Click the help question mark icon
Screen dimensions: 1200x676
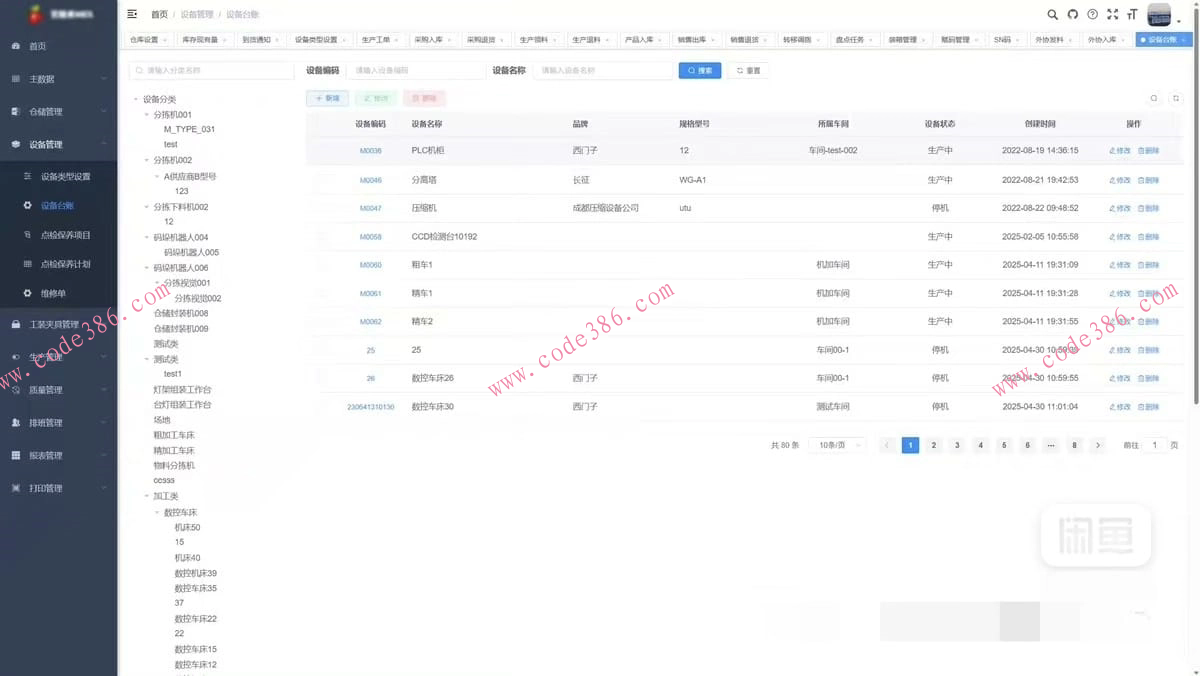coord(1092,15)
